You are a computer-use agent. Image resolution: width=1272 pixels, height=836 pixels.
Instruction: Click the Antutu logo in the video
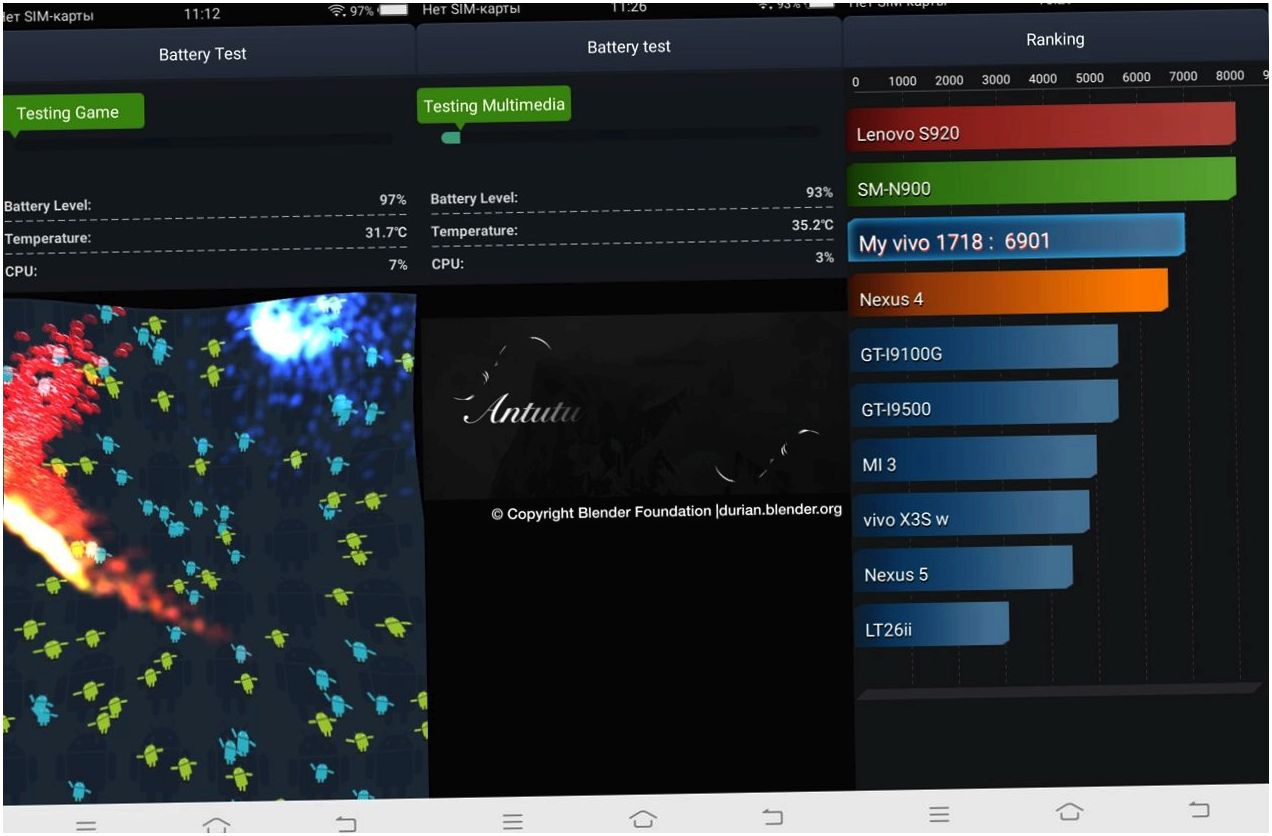tap(522, 410)
